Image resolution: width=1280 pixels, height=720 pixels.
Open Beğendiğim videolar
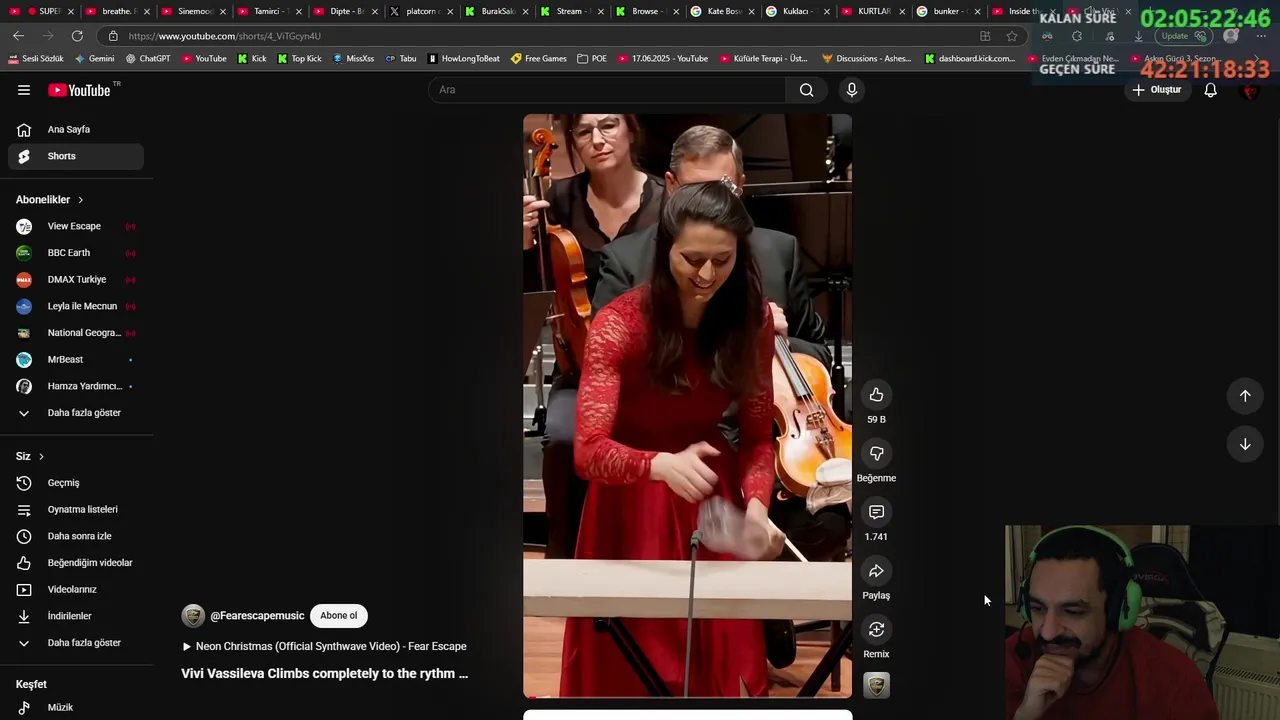(76, 563)
